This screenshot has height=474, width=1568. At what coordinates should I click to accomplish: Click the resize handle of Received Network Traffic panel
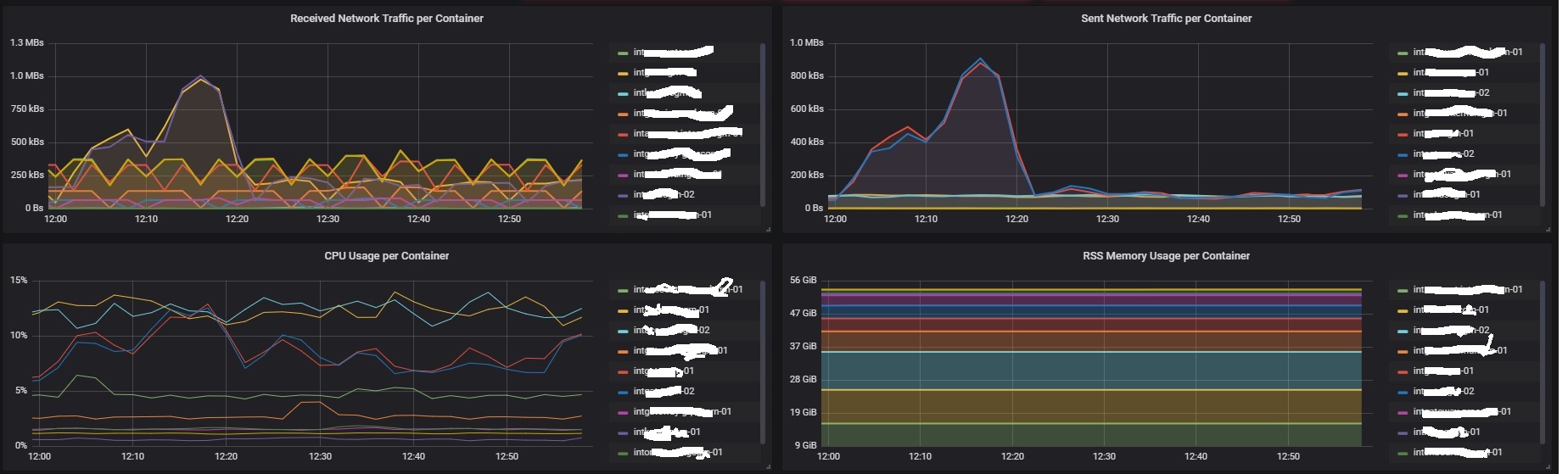pyautogui.click(x=768, y=229)
